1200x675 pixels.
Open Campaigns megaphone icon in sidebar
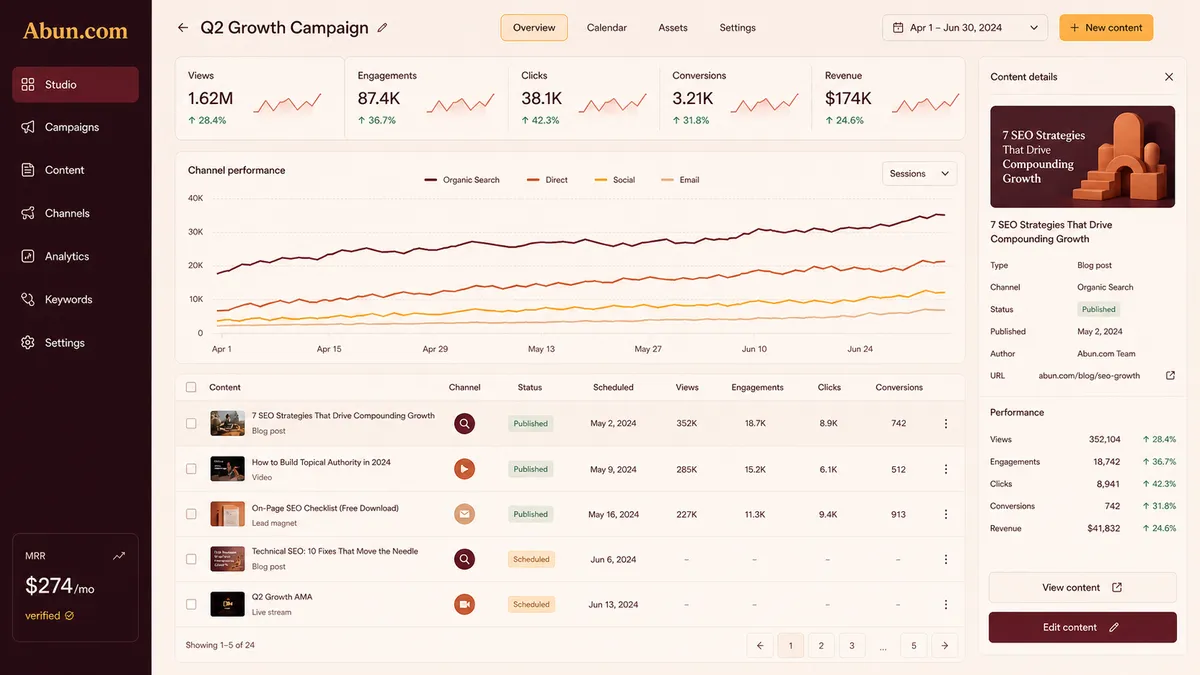pos(28,127)
